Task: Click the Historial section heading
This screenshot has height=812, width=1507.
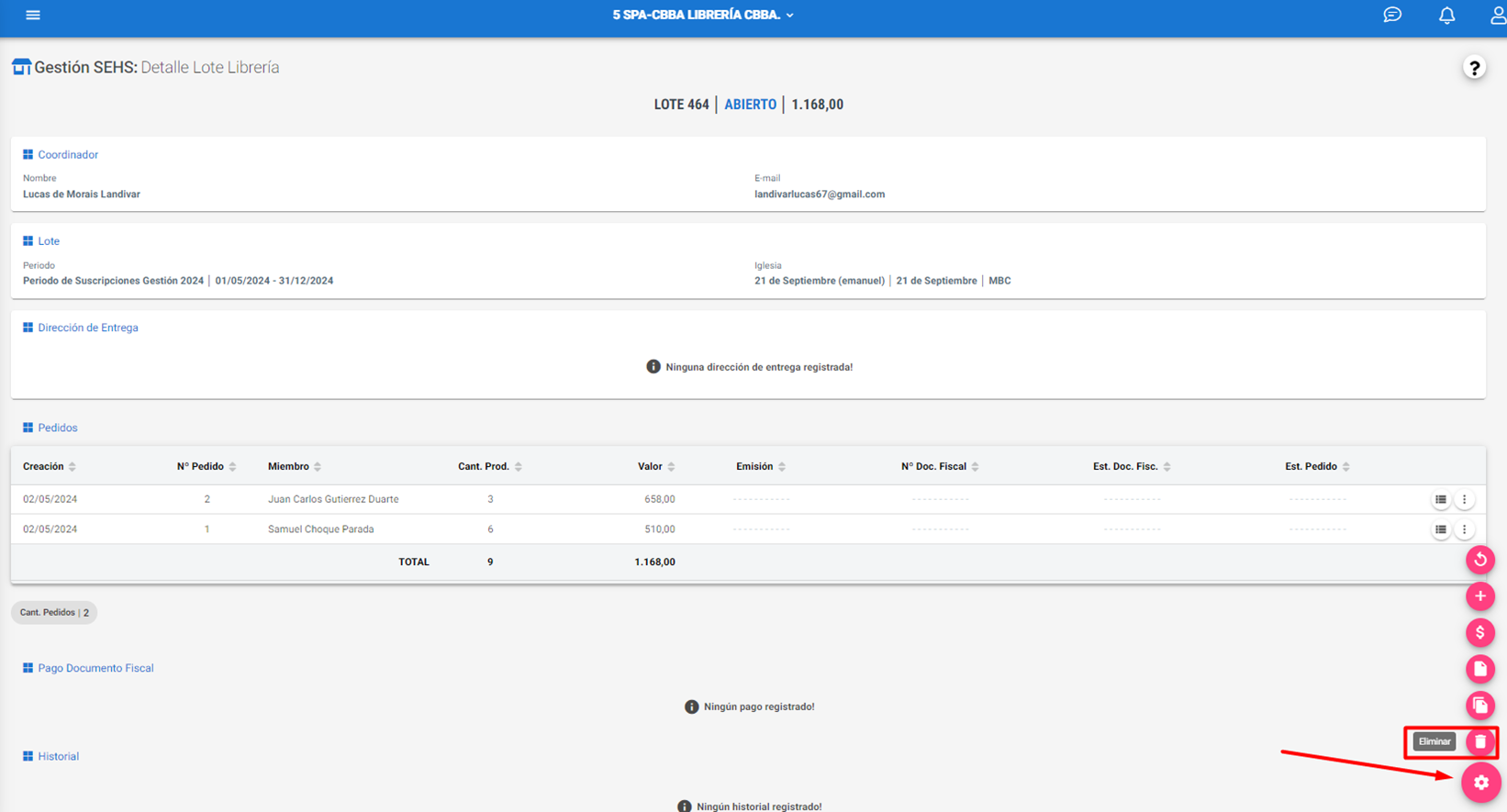Action: (58, 756)
